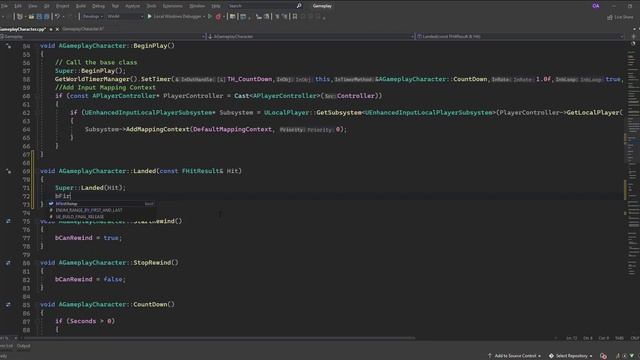The height and width of the screenshot is (360, 640).
Task: Switch to GameplayCharacter.h tab
Action: [x=83, y=29]
